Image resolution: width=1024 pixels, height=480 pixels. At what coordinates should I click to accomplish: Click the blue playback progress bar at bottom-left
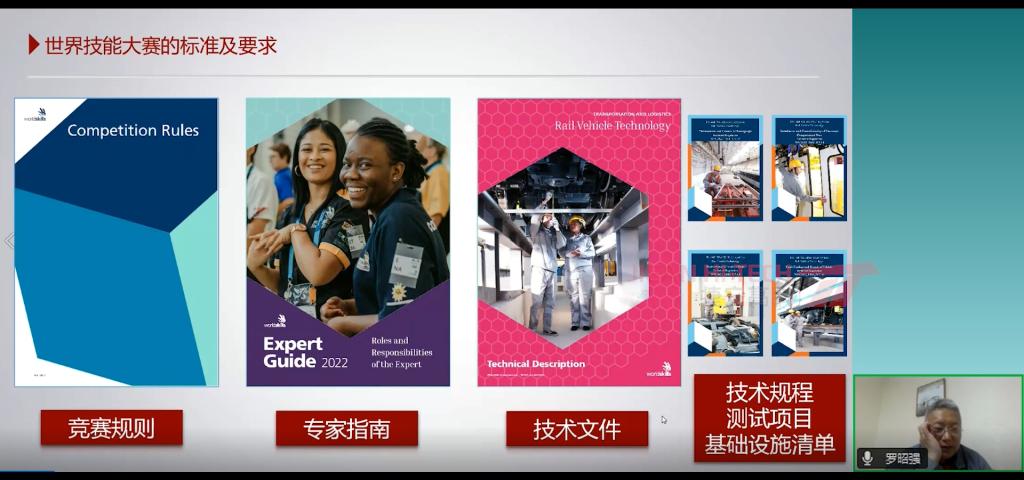point(27,472)
